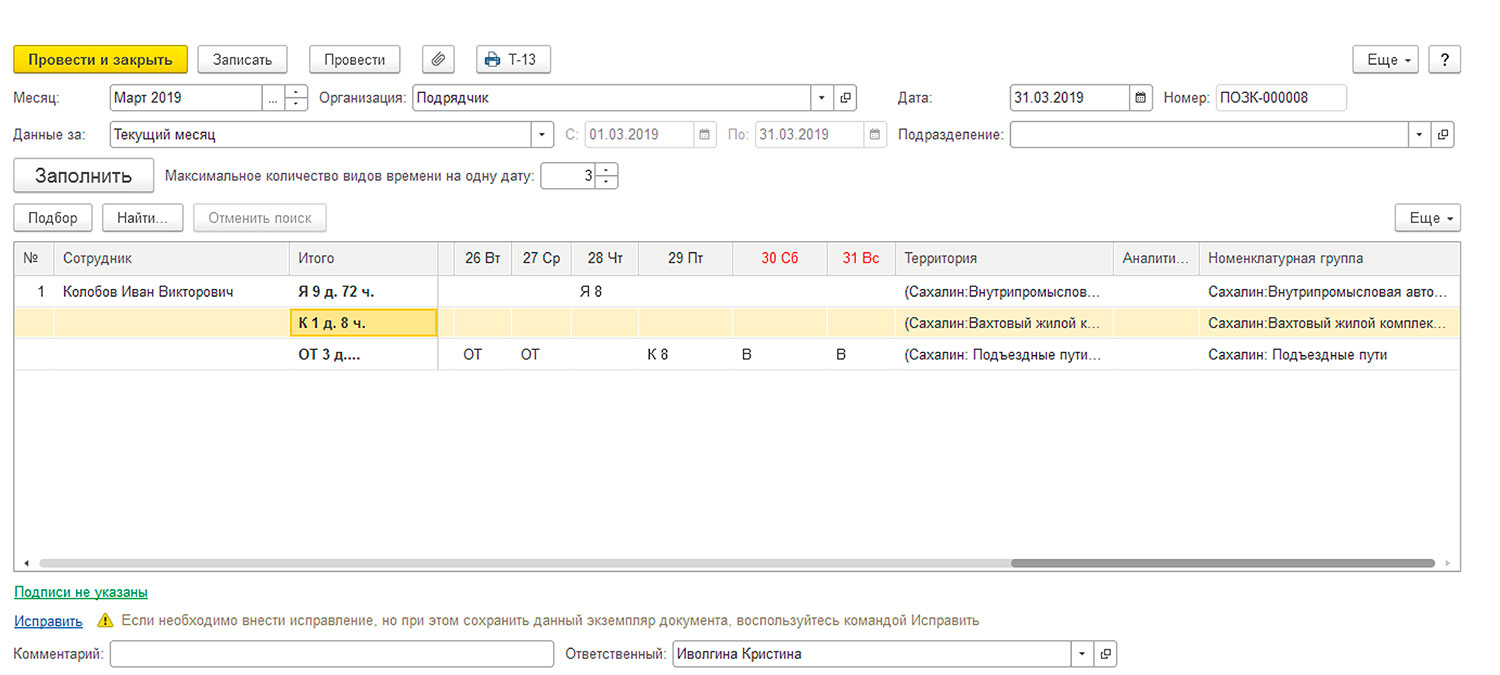Open the calendar picker for Дата field

click(x=1141, y=98)
